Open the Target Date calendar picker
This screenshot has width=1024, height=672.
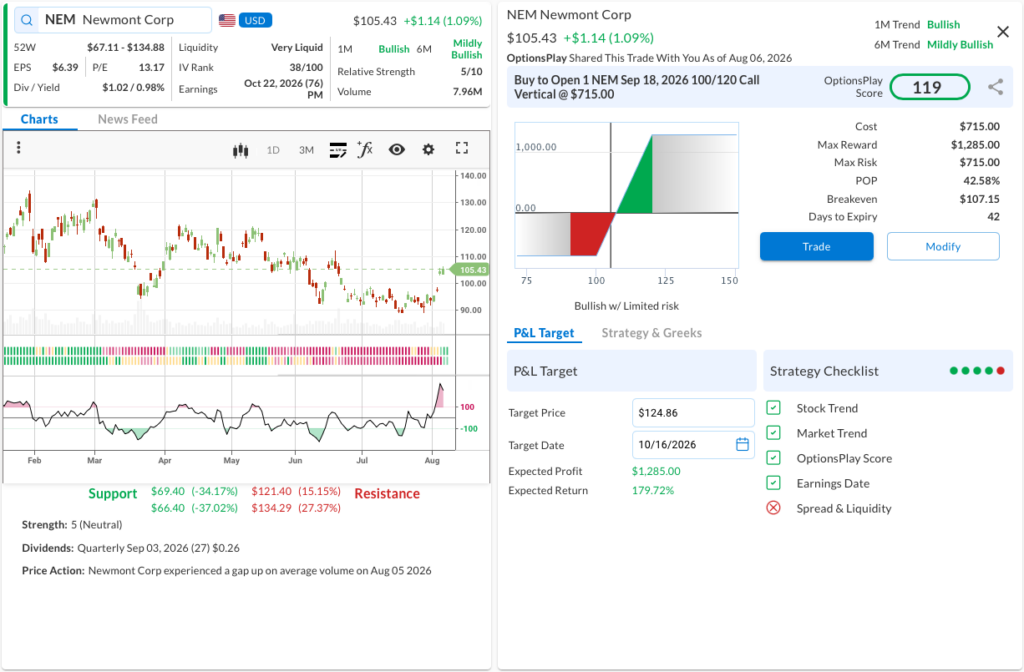(743, 444)
